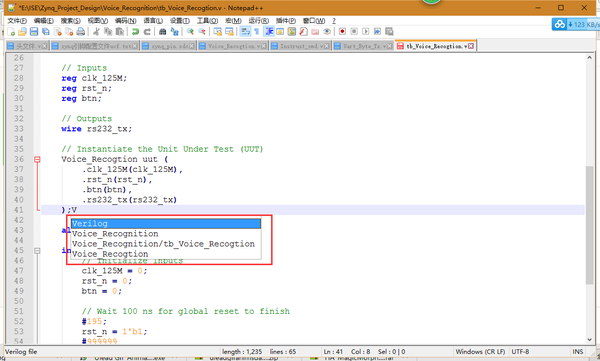Image resolution: width=600 pixels, height=361 pixels.
Task: Click the Copy toolbar icon
Action: [x=108, y=32]
